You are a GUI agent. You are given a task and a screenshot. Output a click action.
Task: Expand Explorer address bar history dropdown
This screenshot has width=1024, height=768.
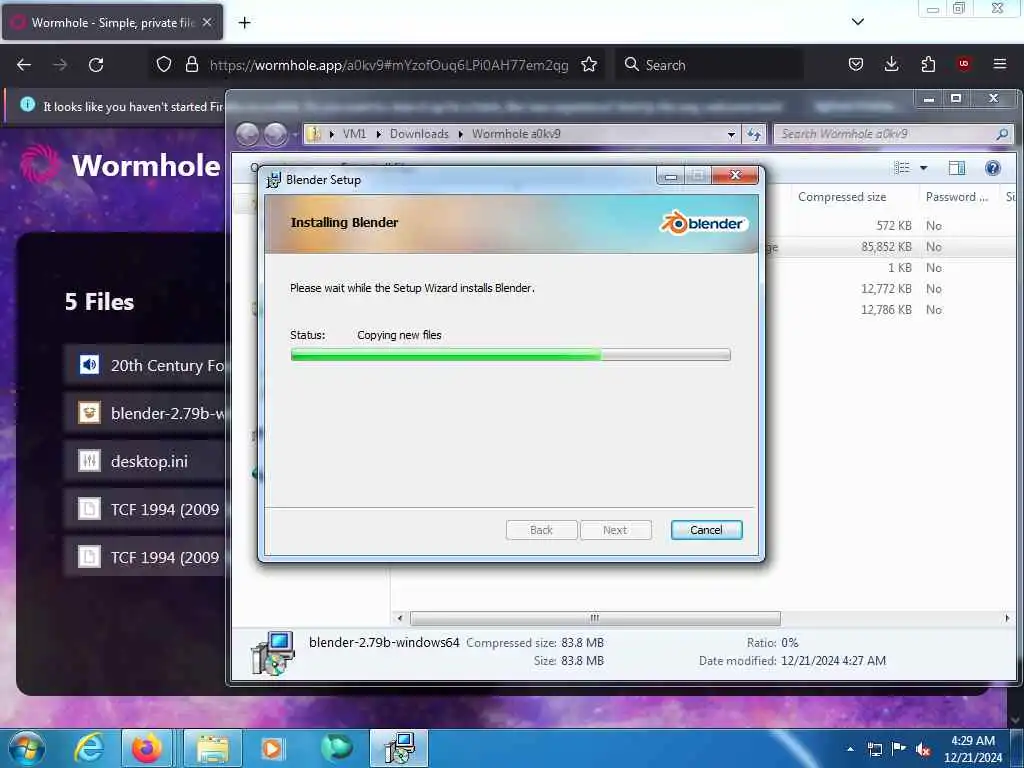(x=731, y=135)
